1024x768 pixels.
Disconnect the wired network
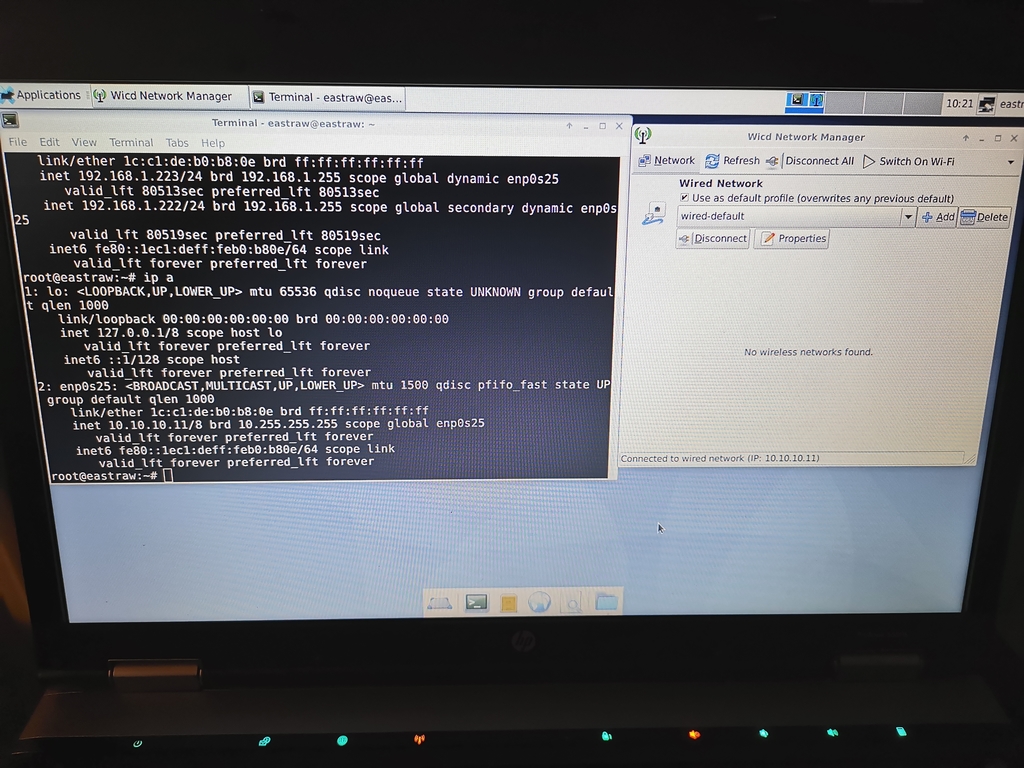pos(712,238)
